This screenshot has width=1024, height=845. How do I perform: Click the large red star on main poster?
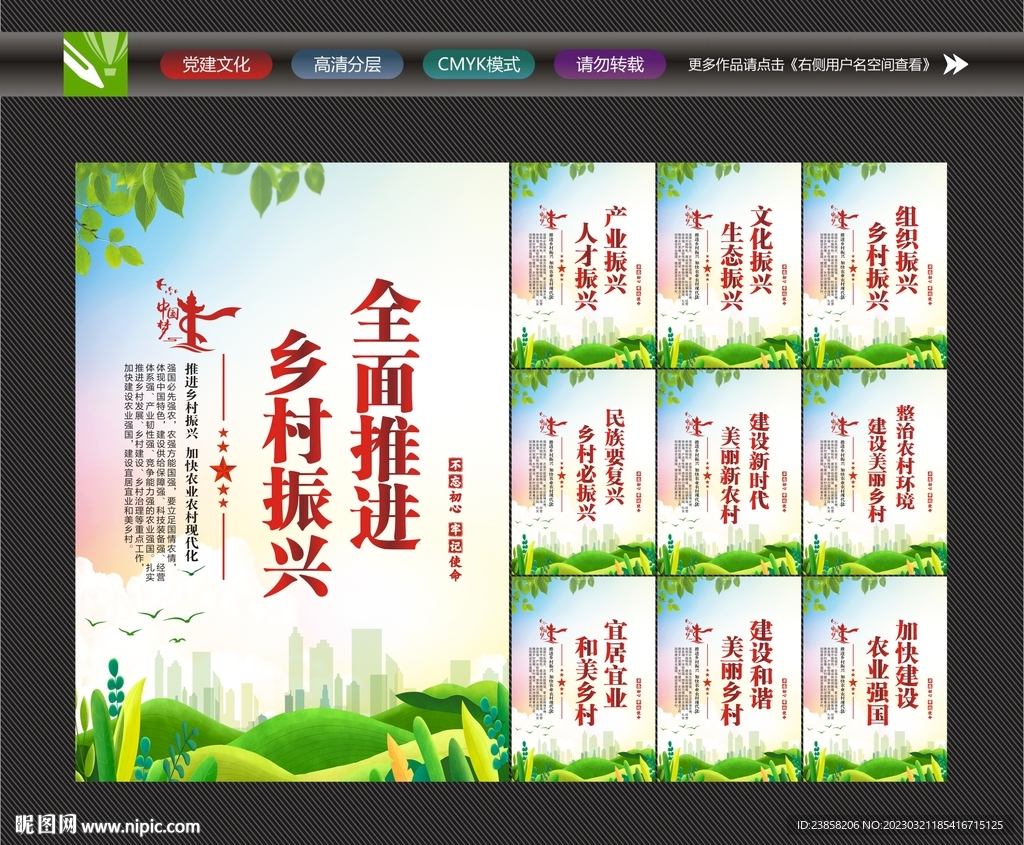(224, 468)
